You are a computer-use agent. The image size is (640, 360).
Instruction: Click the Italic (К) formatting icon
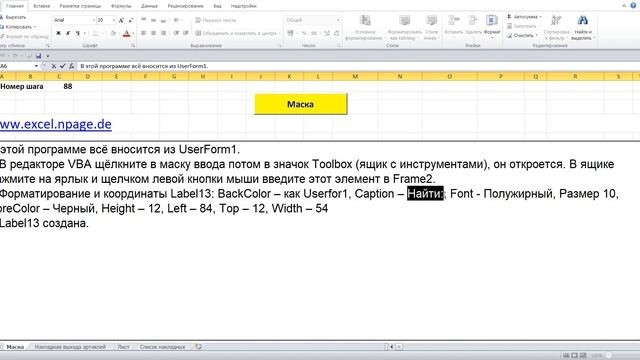tap(68, 33)
